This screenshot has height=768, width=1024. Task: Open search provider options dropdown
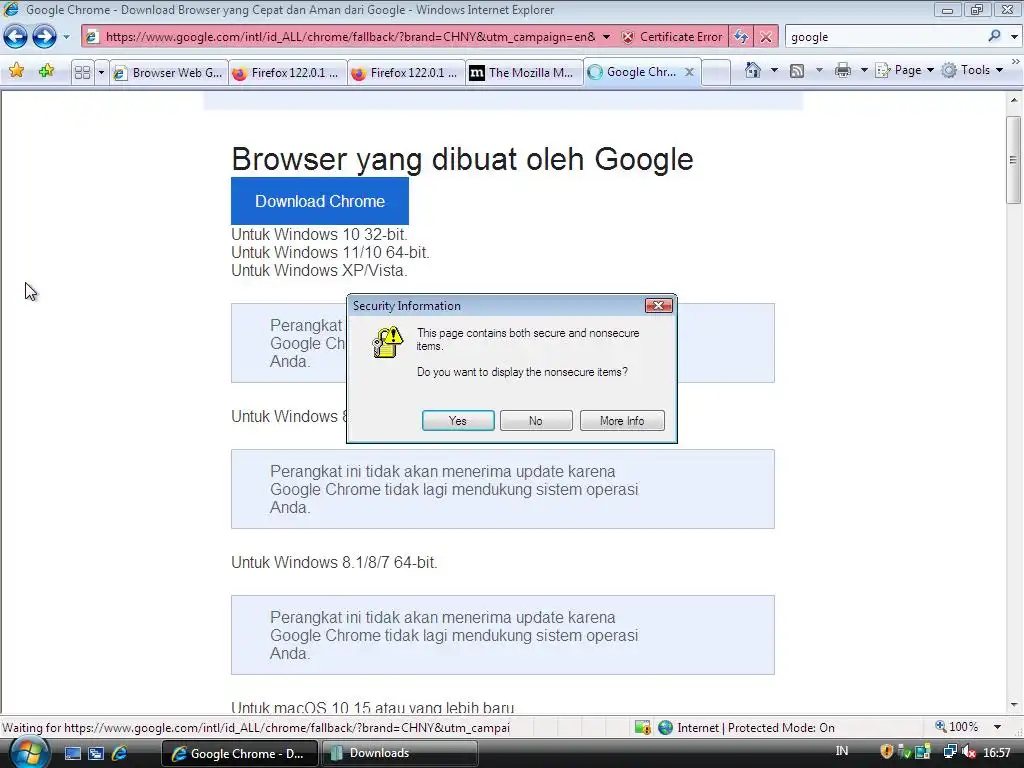pos(1014,37)
